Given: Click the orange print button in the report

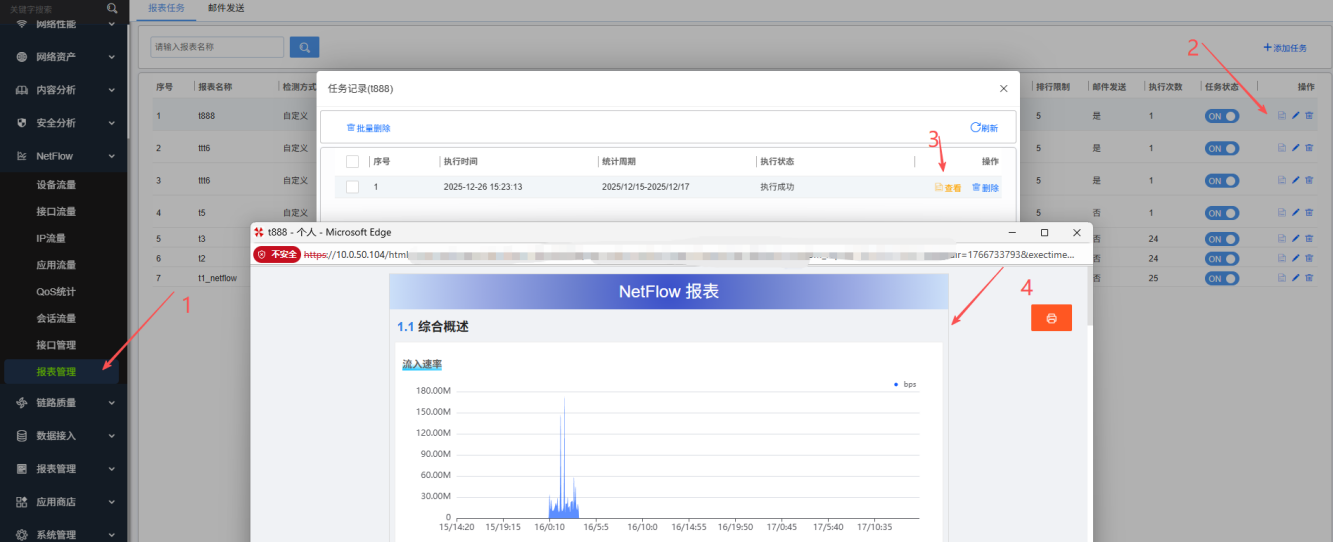Looking at the screenshot, I should pyautogui.click(x=1051, y=318).
